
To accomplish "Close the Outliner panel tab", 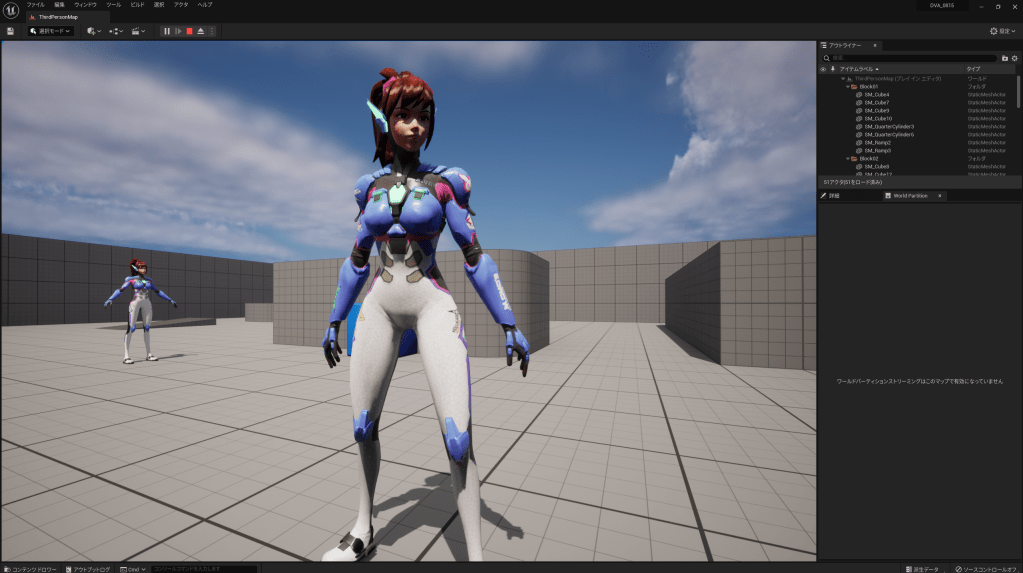I will (x=875, y=46).
